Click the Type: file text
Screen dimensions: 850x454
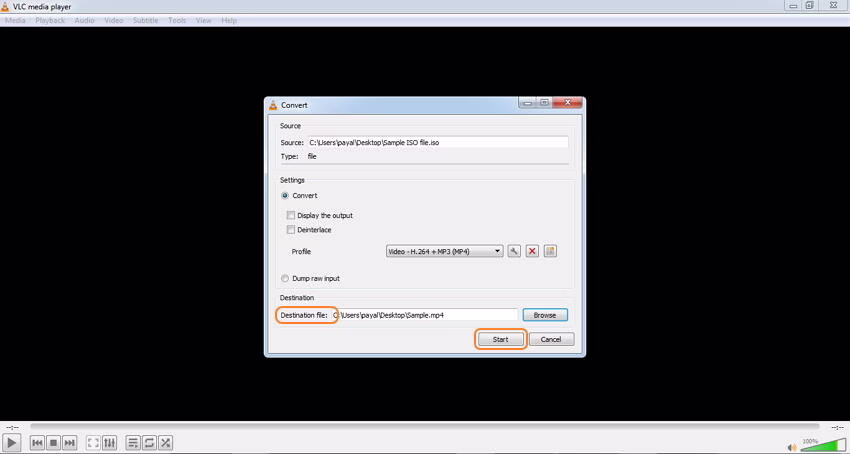coord(299,156)
